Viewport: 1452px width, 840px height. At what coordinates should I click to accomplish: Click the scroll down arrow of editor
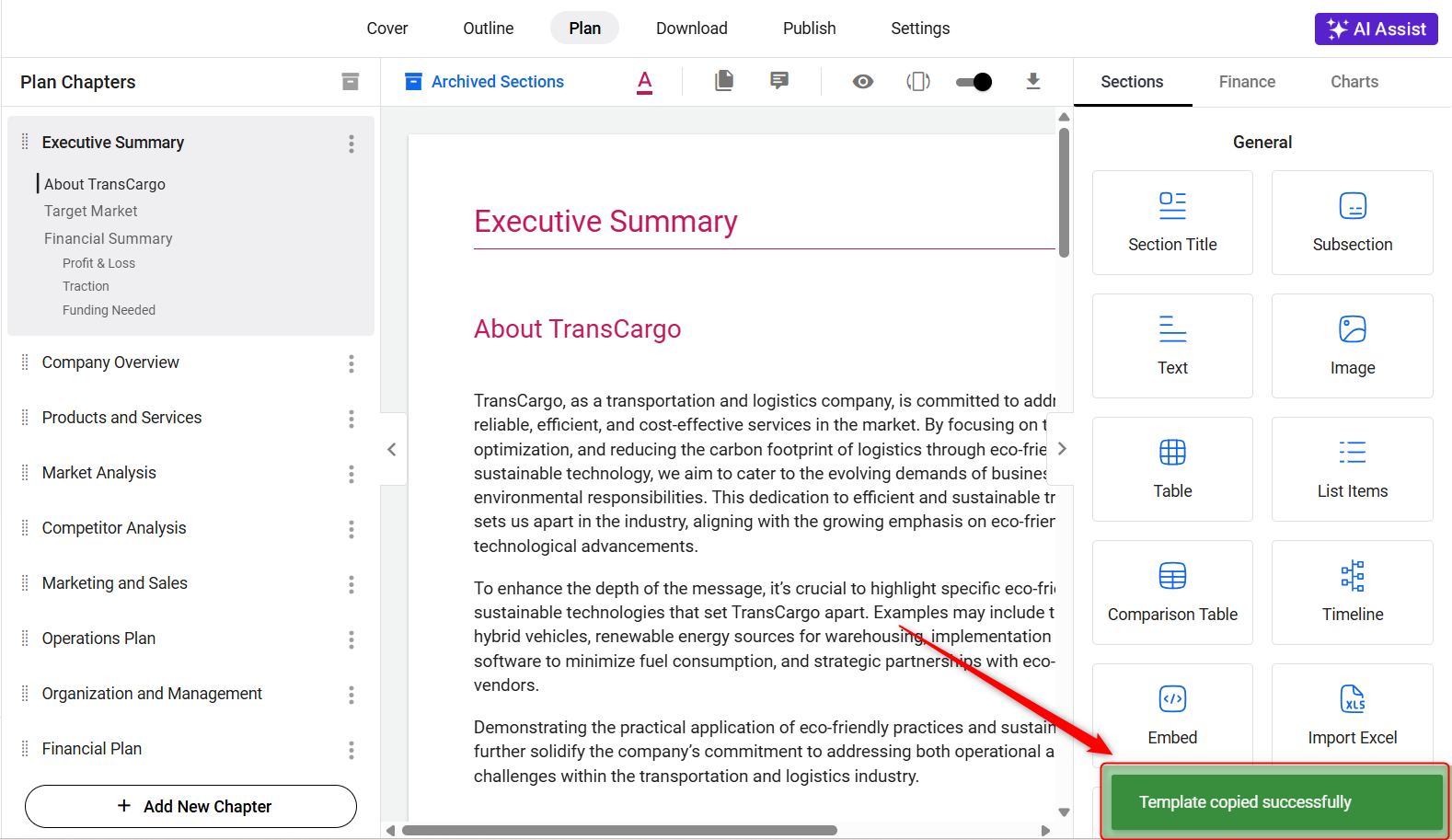(1064, 812)
